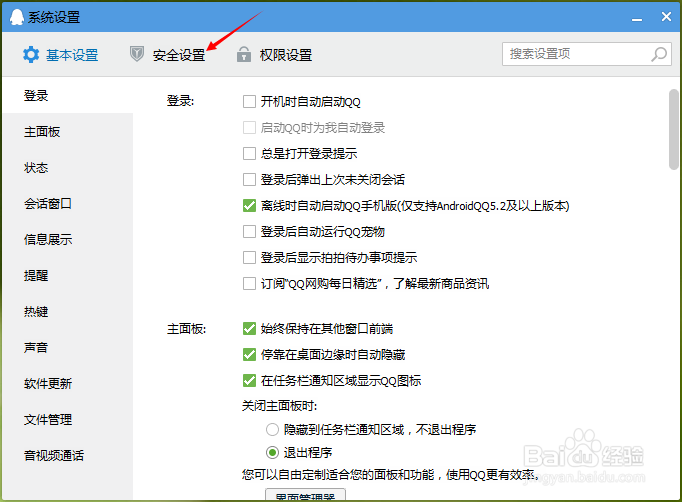Click the QQ penguin title icon
The image size is (682, 502).
coord(17,17)
